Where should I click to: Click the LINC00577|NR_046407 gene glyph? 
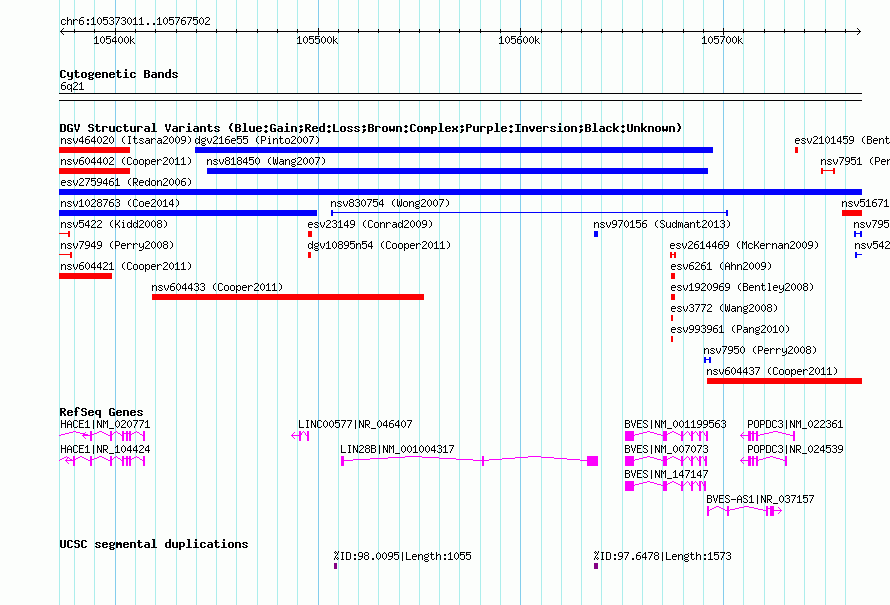click(300, 436)
